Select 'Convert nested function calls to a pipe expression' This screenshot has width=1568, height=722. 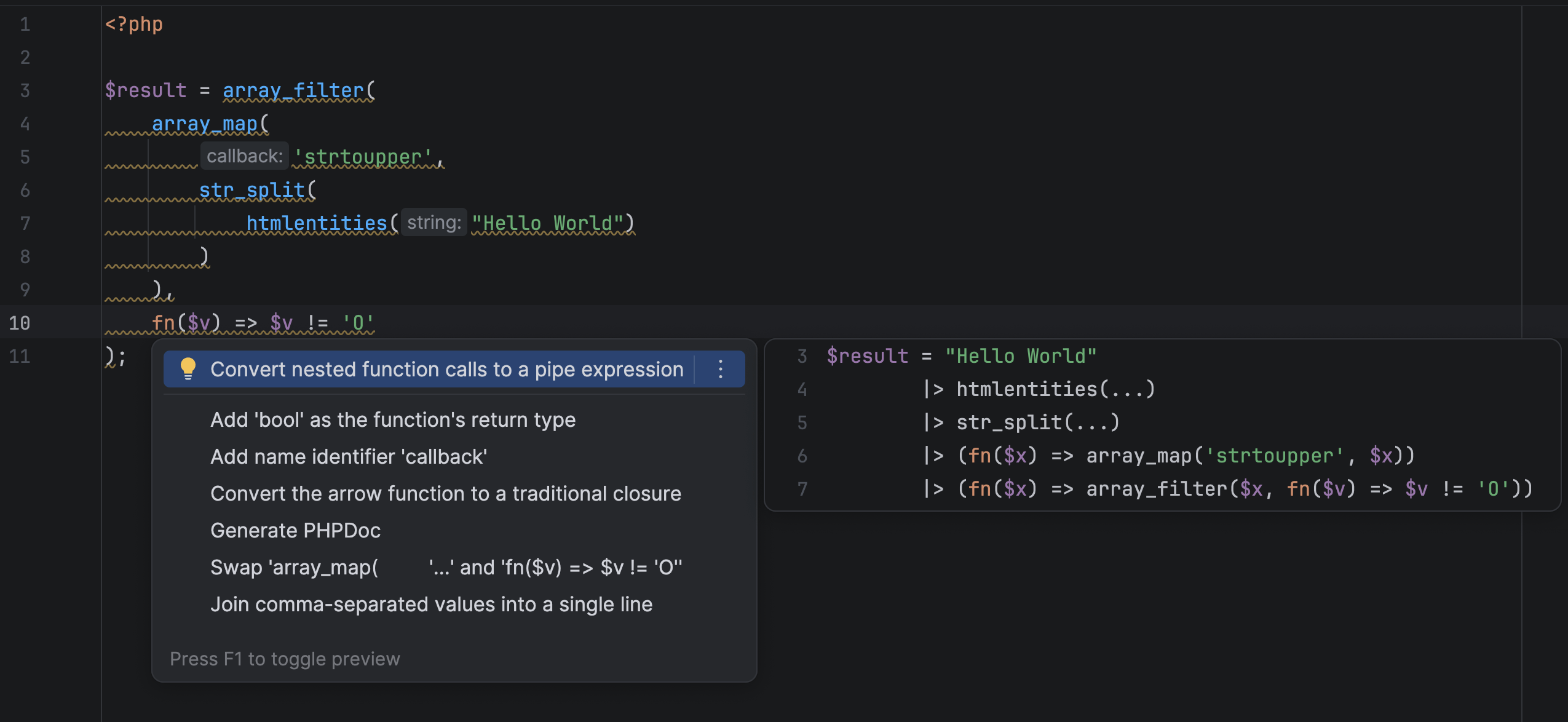coord(446,368)
